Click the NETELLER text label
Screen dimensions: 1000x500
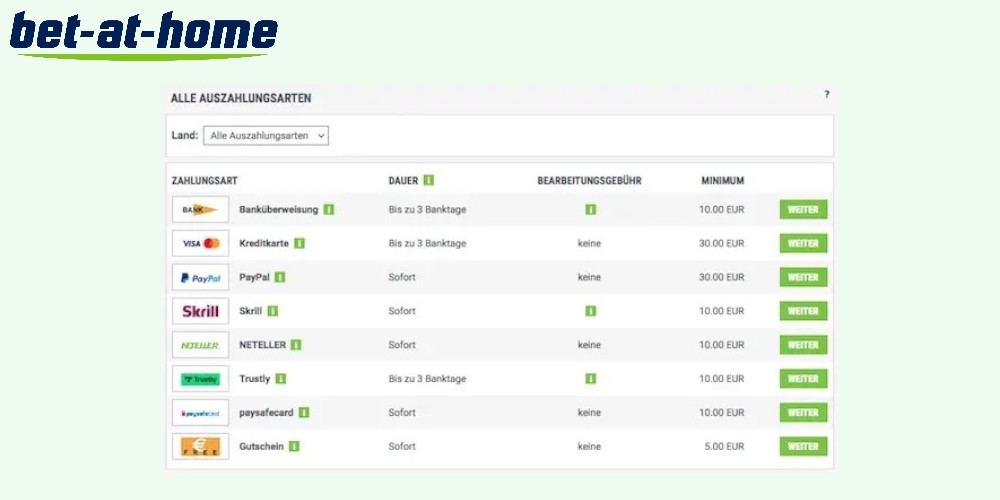pyautogui.click(x=263, y=344)
